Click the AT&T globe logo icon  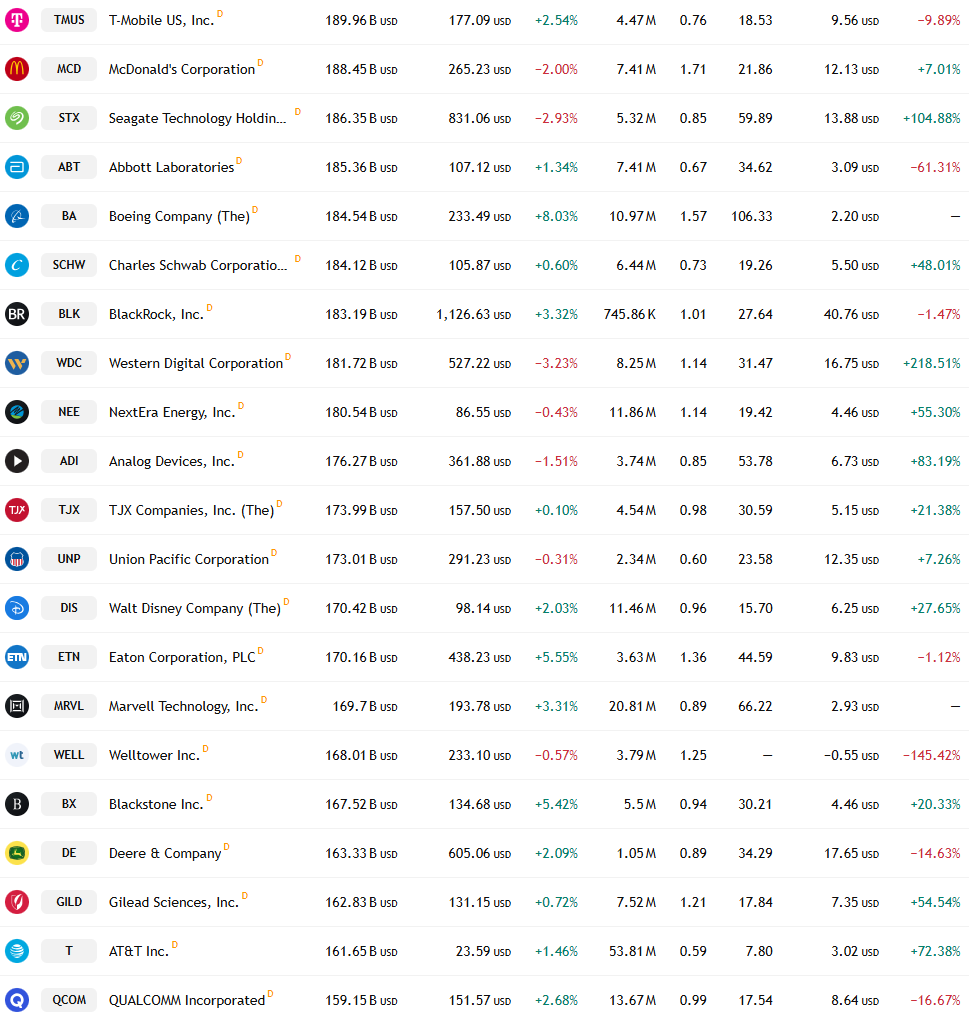[17, 951]
